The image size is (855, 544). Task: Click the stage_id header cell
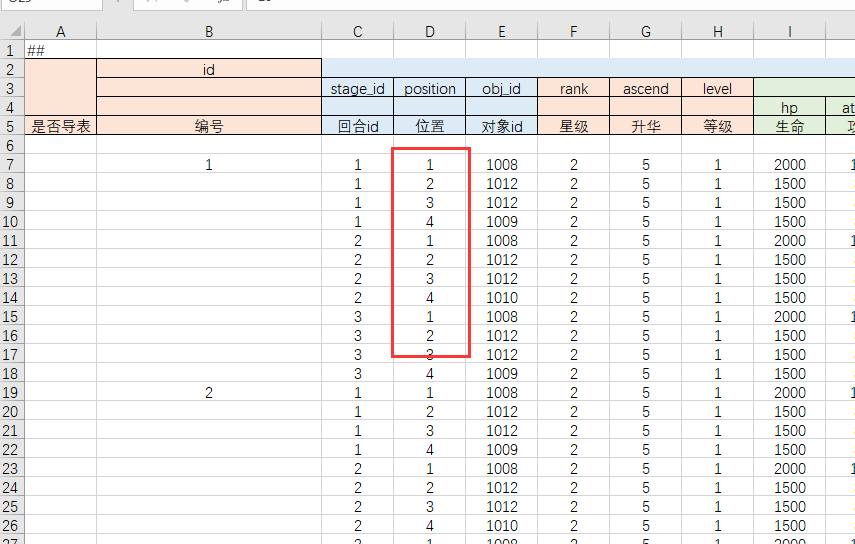(358, 88)
